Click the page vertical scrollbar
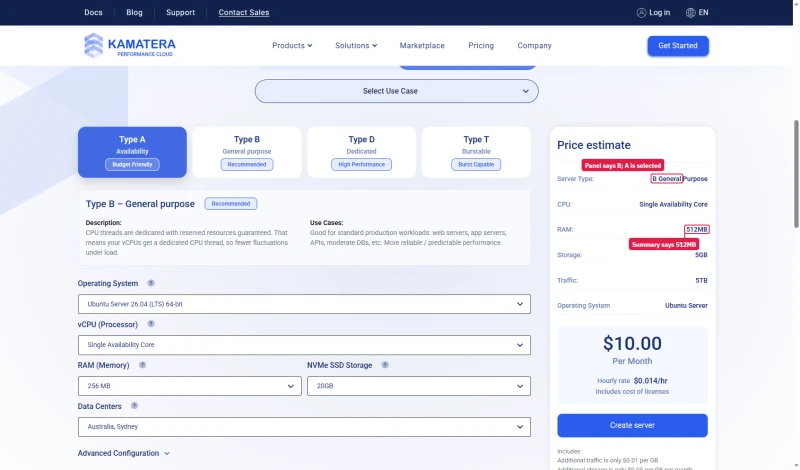Image resolution: width=800 pixels, height=470 pixels. pyautogui.click(x=796, y=174)
